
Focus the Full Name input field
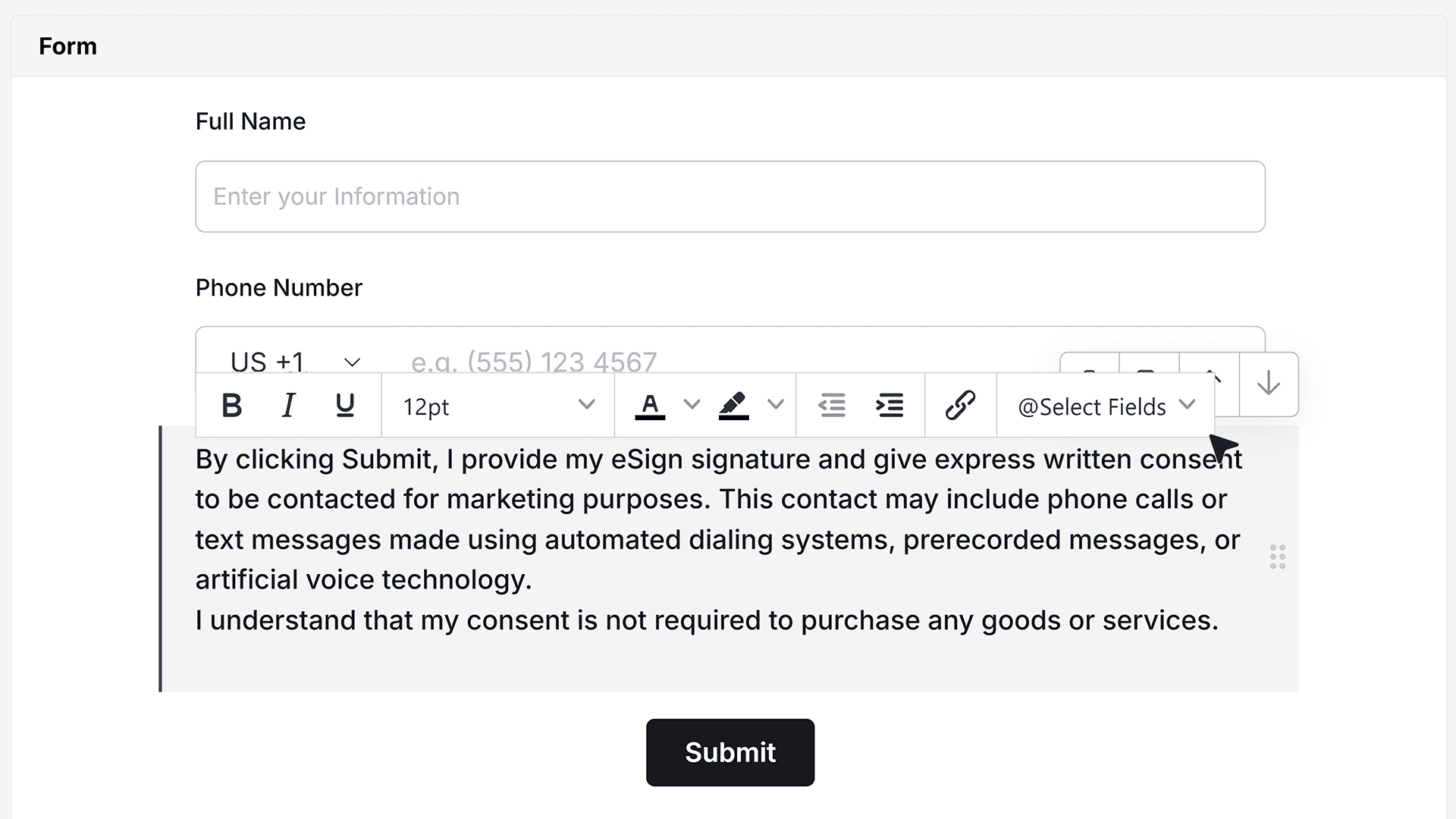730,196
